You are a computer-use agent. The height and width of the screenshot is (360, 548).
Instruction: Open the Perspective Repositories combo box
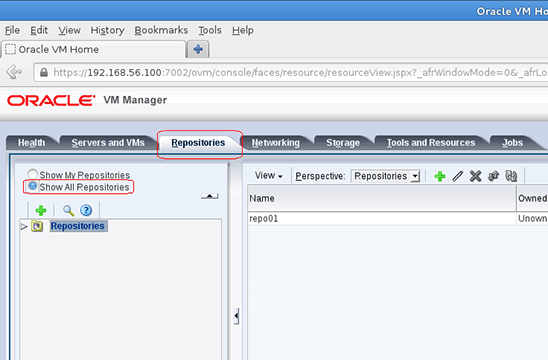385,176
